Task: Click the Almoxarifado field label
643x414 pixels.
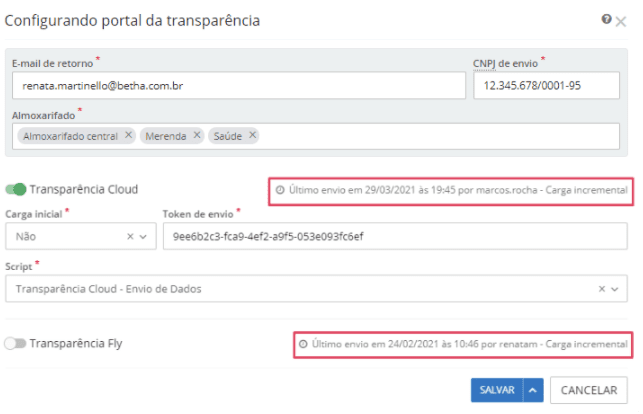Action: (43, 116)
